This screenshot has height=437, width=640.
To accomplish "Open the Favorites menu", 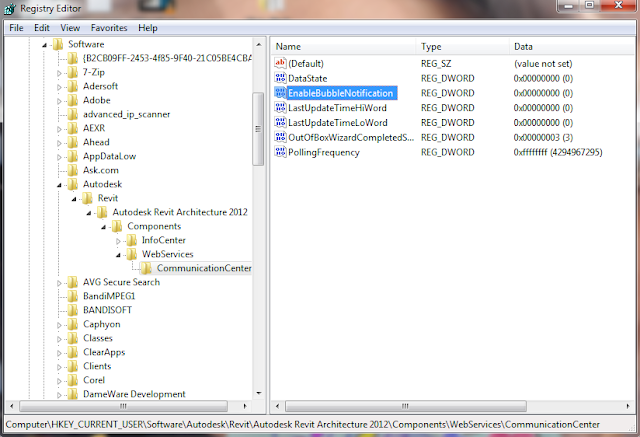I will pyautogui.click(x=109, y=28).
